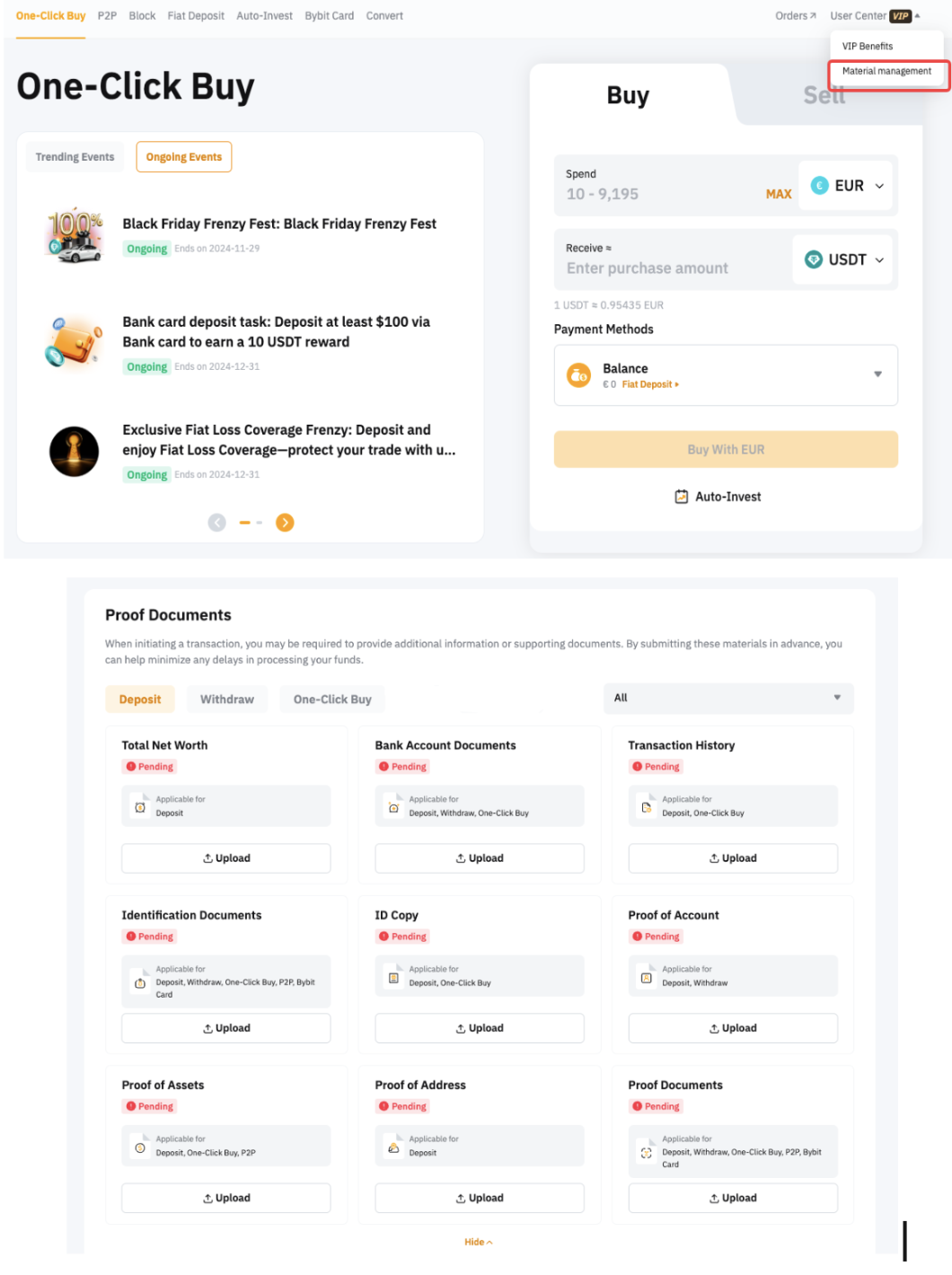
Task: Open the USDT currency dropdown
Action: tap(843, 259)
